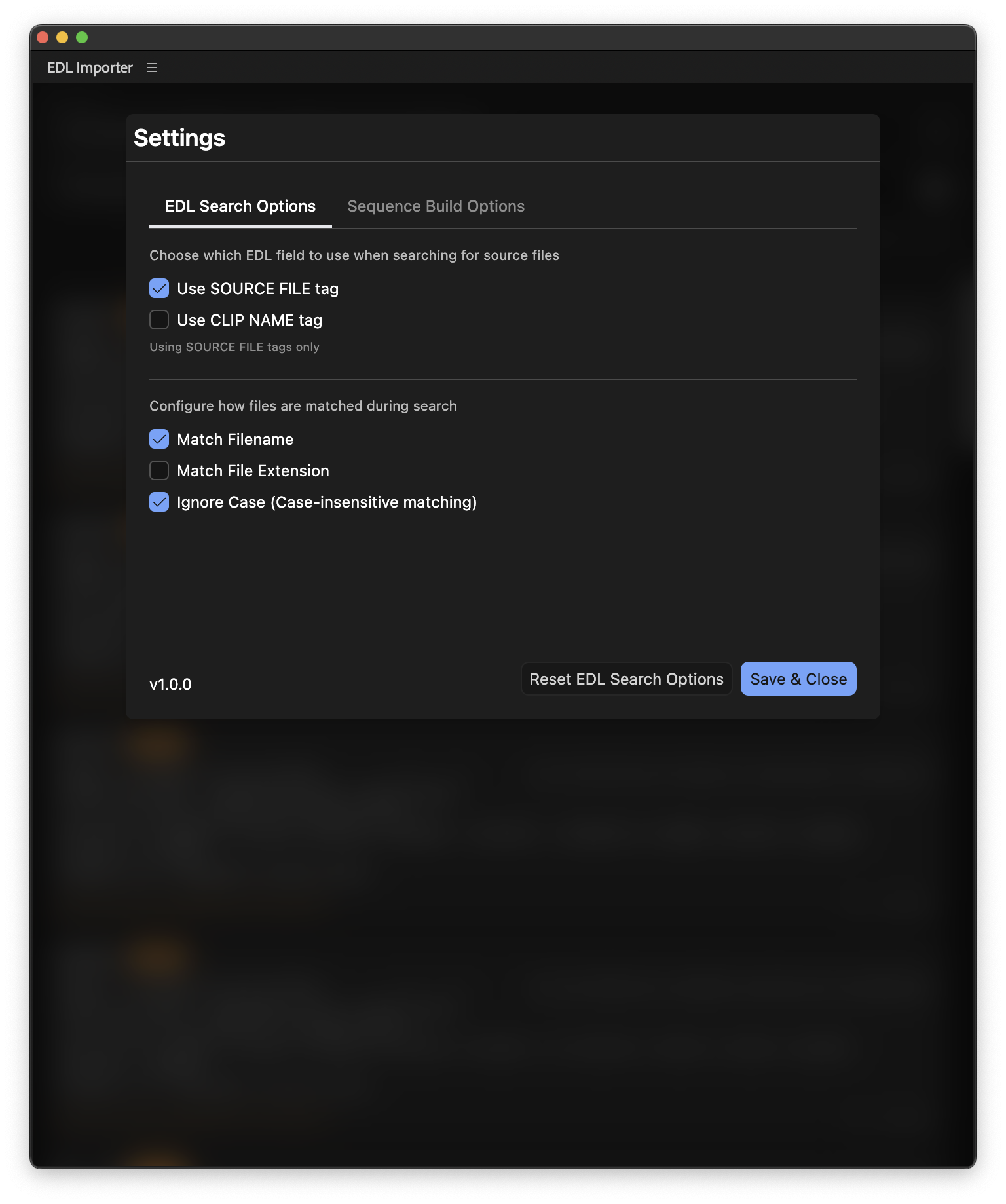Image resolution: width=1006 pixels, height=1204 pixels.
Task: Enable the Match File Extension checkbox
Action: click(159, 470)
